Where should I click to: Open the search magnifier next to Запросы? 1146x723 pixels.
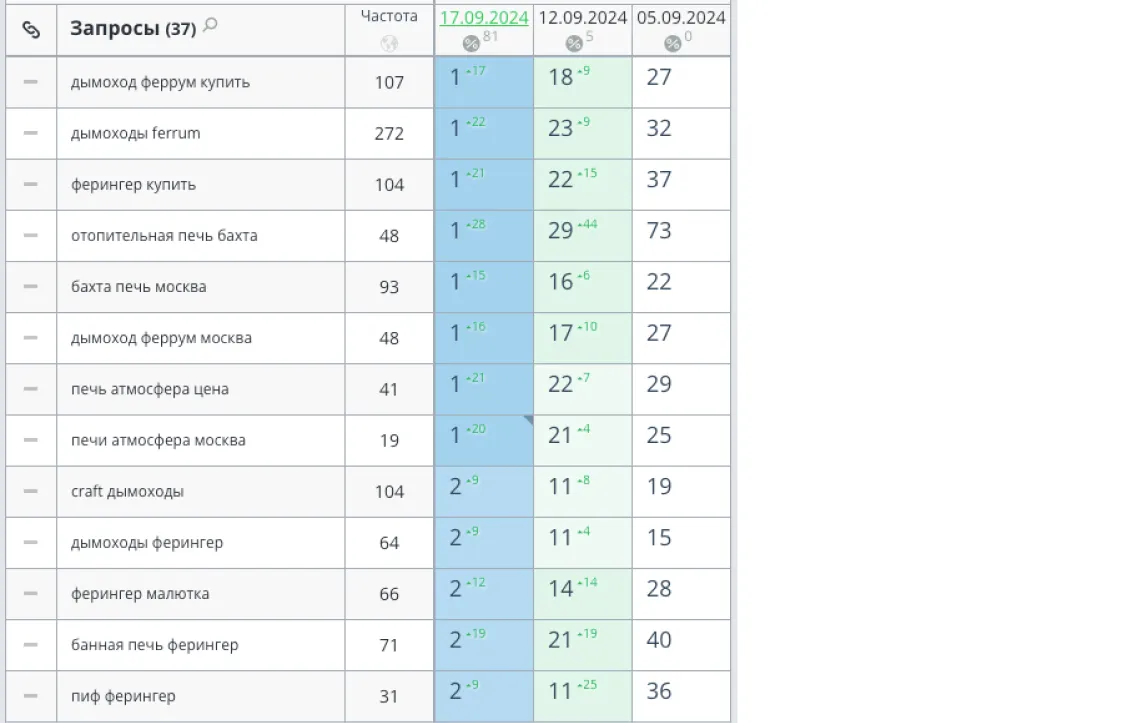tap(210, 25)
